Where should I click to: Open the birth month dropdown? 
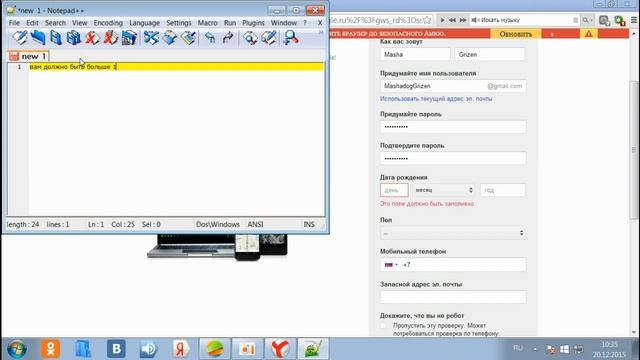(443, 190)
